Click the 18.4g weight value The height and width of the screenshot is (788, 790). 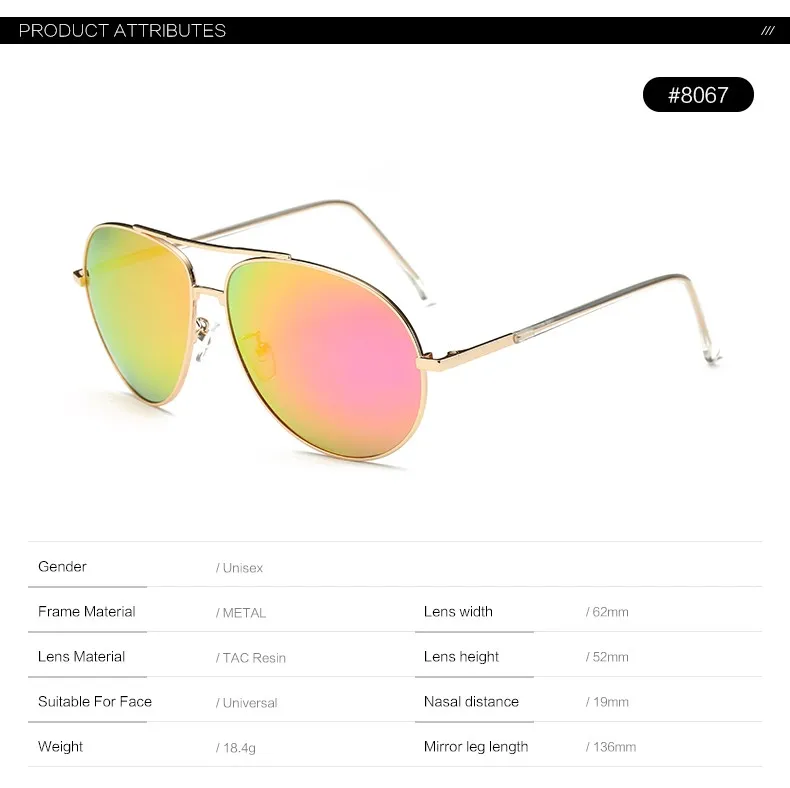pyautogui.click(x=236, y=748)
